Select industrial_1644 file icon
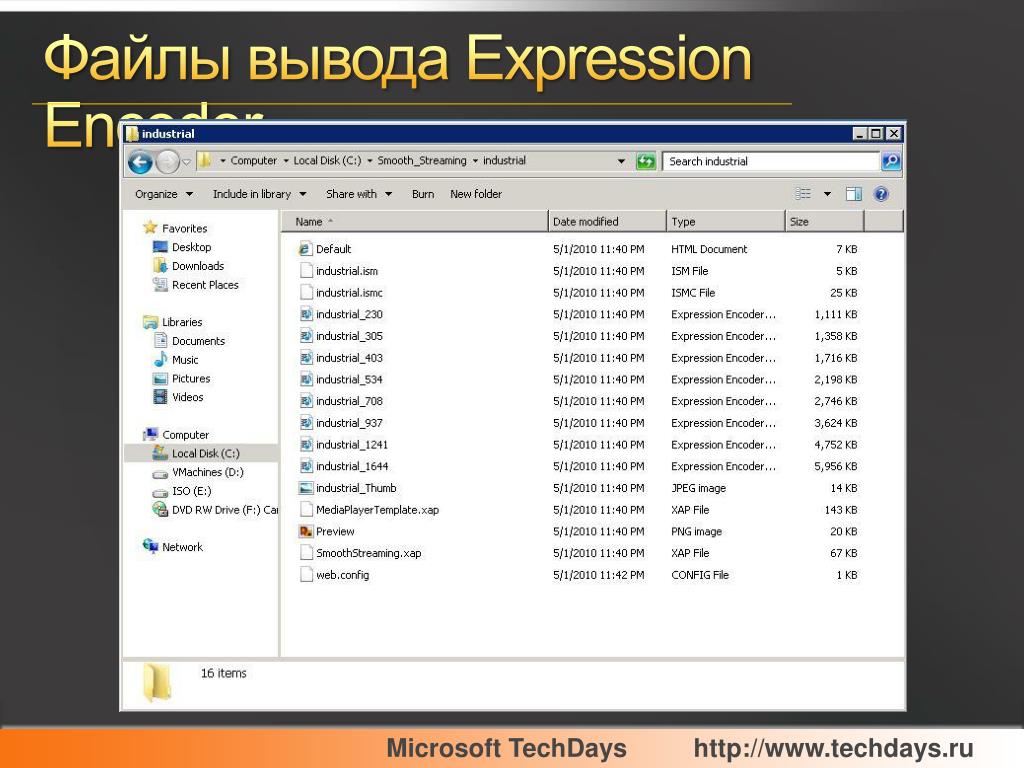1024x768 pixels. (x=305, y=466)
